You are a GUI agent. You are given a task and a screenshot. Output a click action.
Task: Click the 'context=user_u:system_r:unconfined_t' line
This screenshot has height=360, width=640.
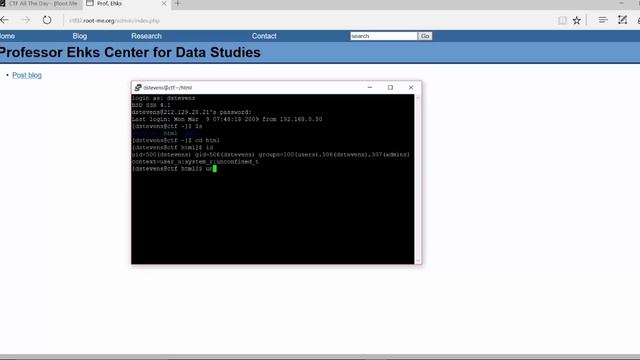(x=195, y=162)
